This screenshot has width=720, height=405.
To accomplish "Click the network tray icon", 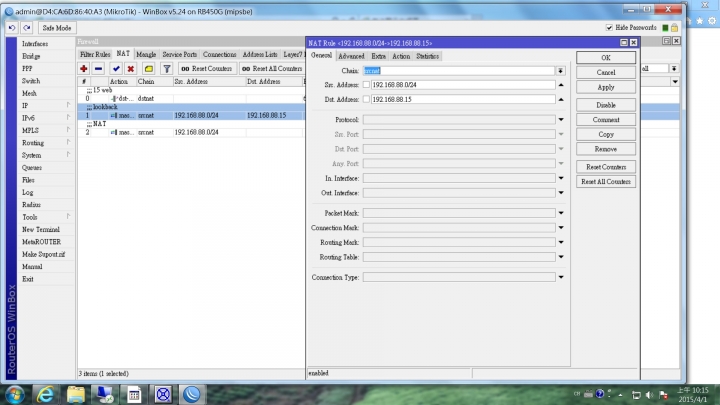I will pyautogui.click(x=636, y=395).
